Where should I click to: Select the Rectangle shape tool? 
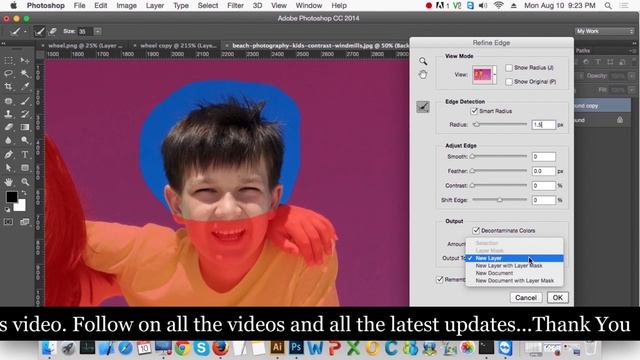25,168
